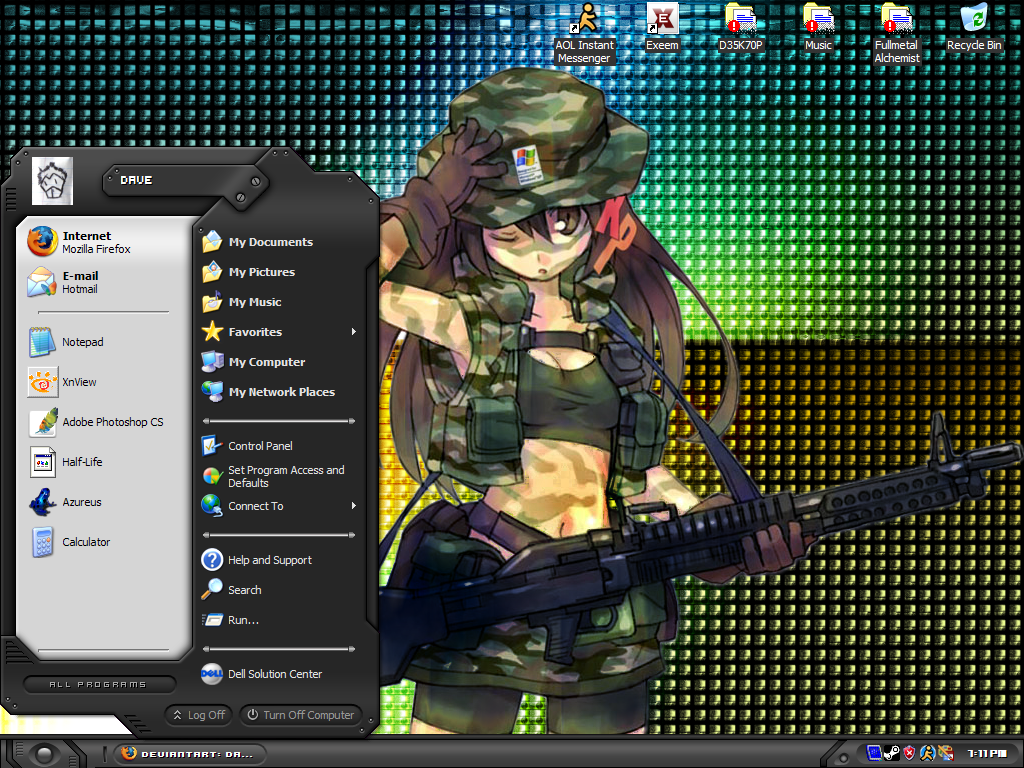Click the Dave user account picture
This screenshot has height=768, width=1024.
52,181
